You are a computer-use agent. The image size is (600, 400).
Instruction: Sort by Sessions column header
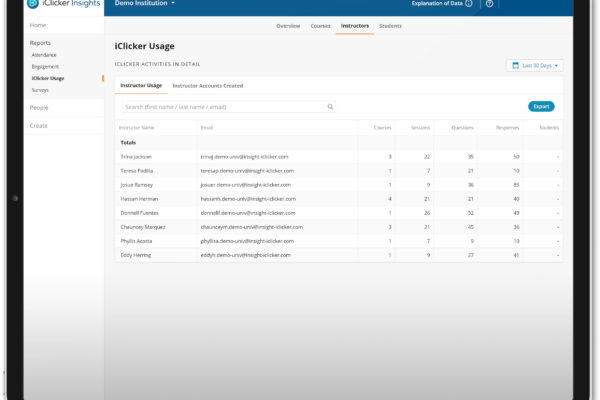[420, 128]
